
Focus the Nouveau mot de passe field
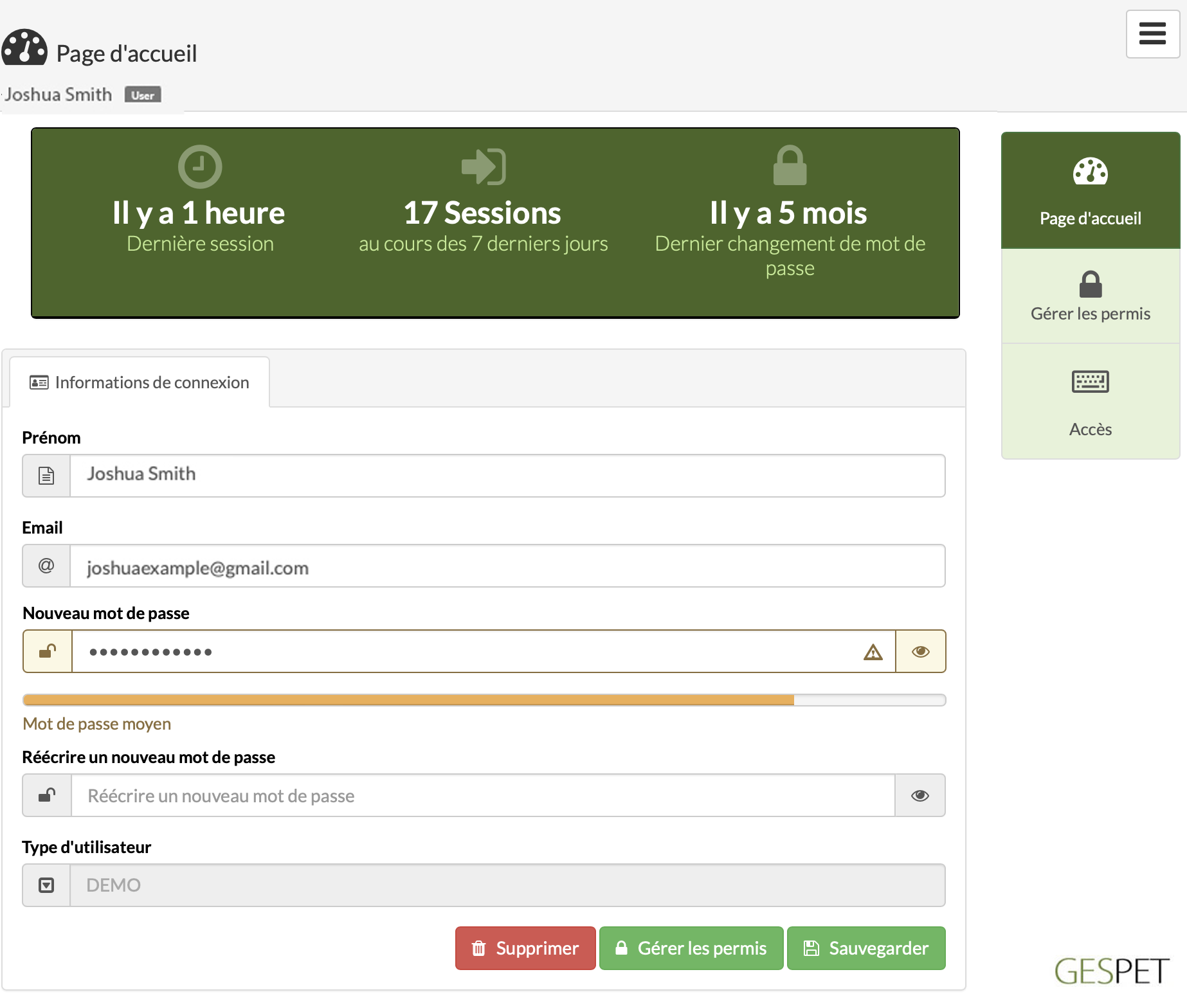pos(484,651)
